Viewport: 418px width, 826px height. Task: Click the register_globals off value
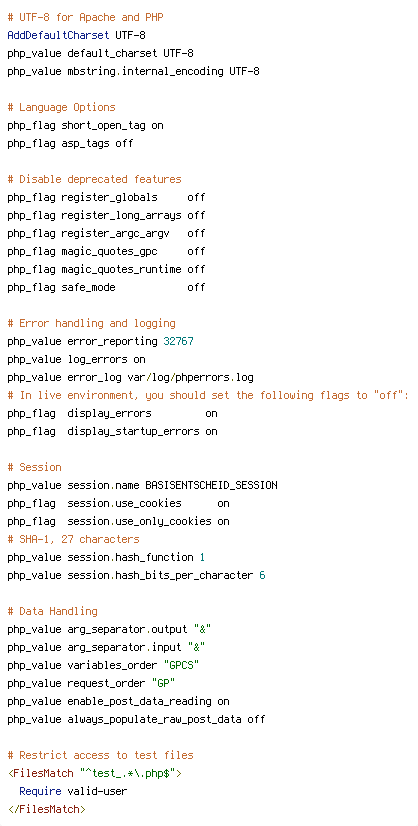[196, 198]
